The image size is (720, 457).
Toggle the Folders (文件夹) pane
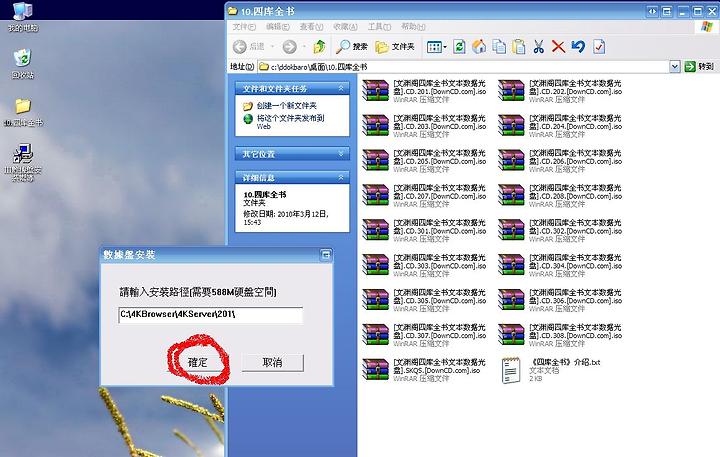(x=395, y=46)
